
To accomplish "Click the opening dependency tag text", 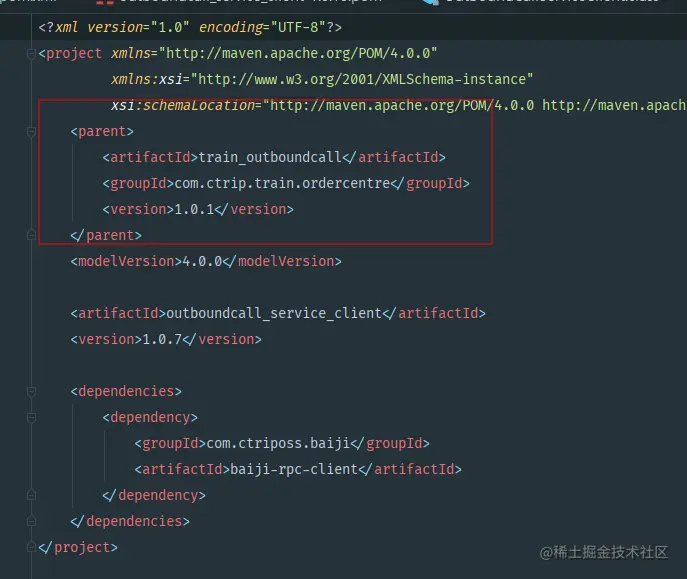I will pyautogui.click(x=150, y=417).
